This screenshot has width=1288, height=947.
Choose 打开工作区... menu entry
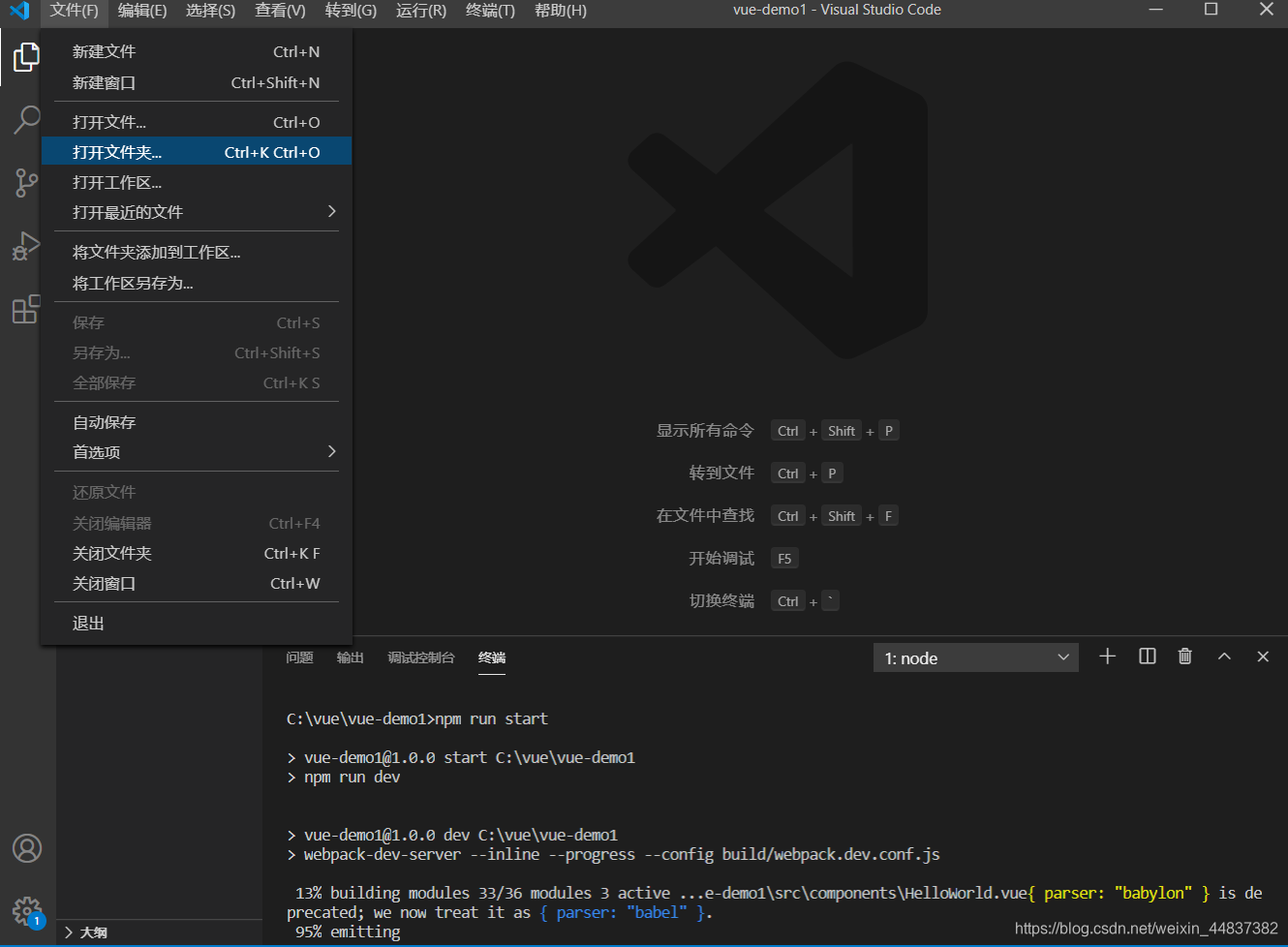197,182
